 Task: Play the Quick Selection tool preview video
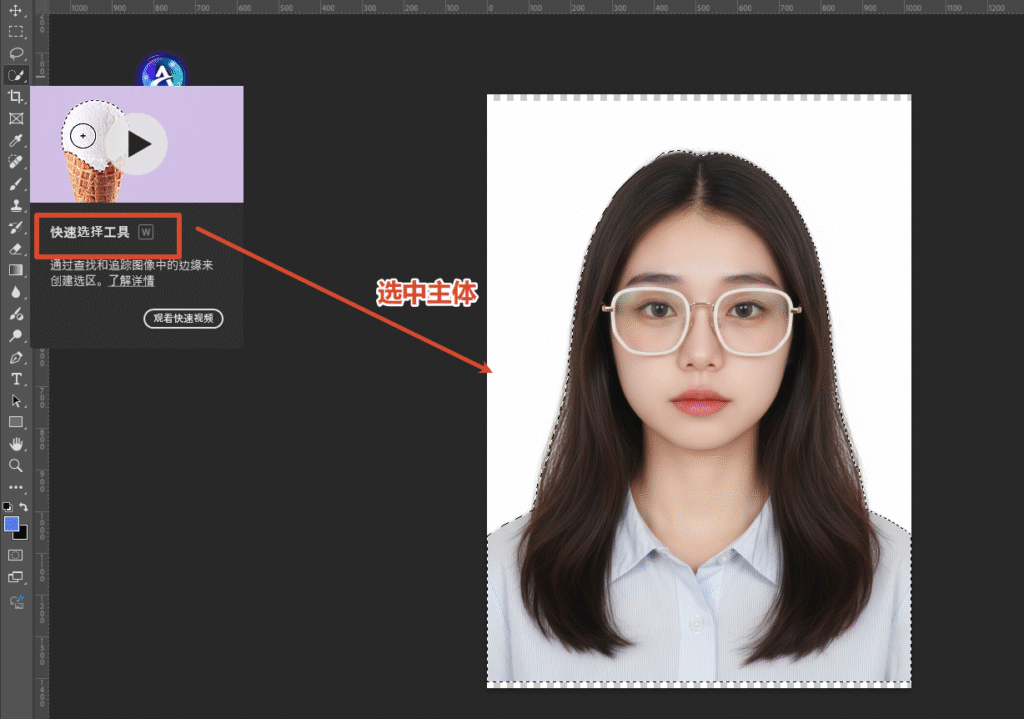click(x=136, y=144)
